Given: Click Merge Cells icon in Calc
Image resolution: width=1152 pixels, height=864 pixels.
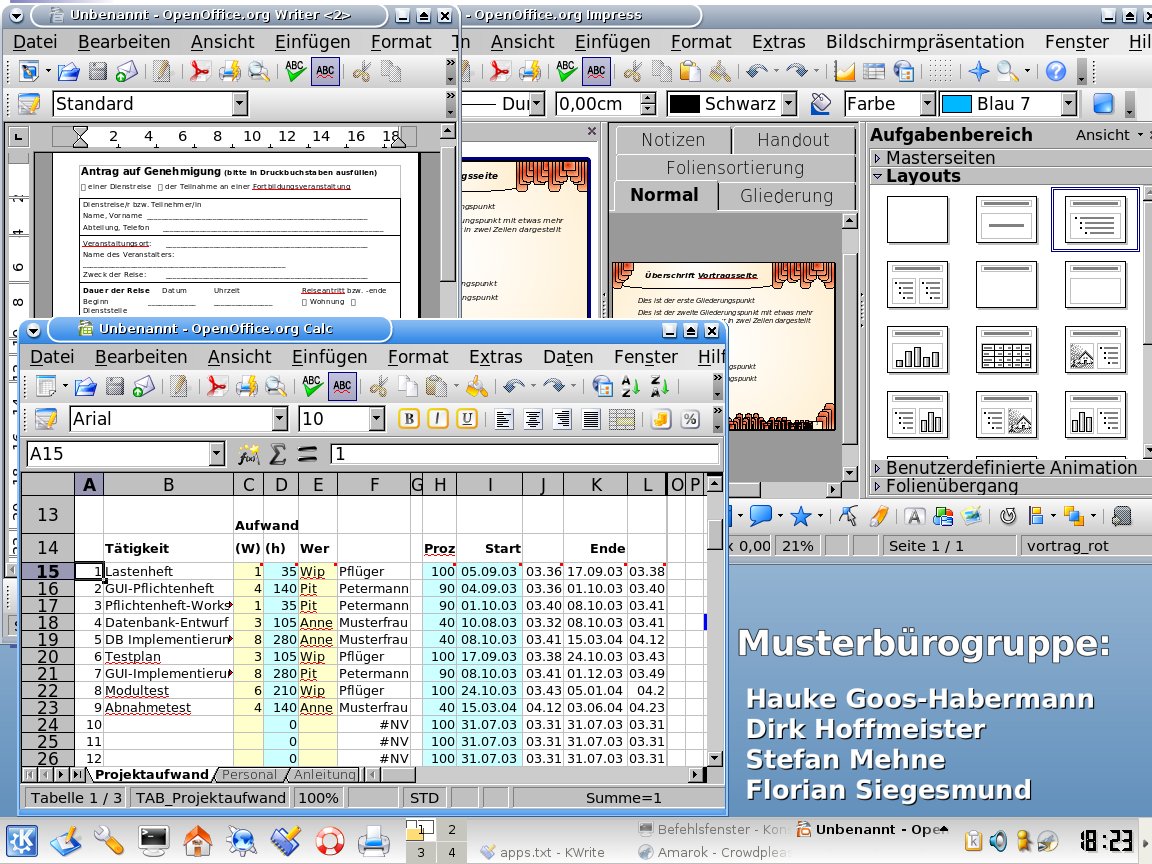Looking at the screenshot, I should click(622, 419).
